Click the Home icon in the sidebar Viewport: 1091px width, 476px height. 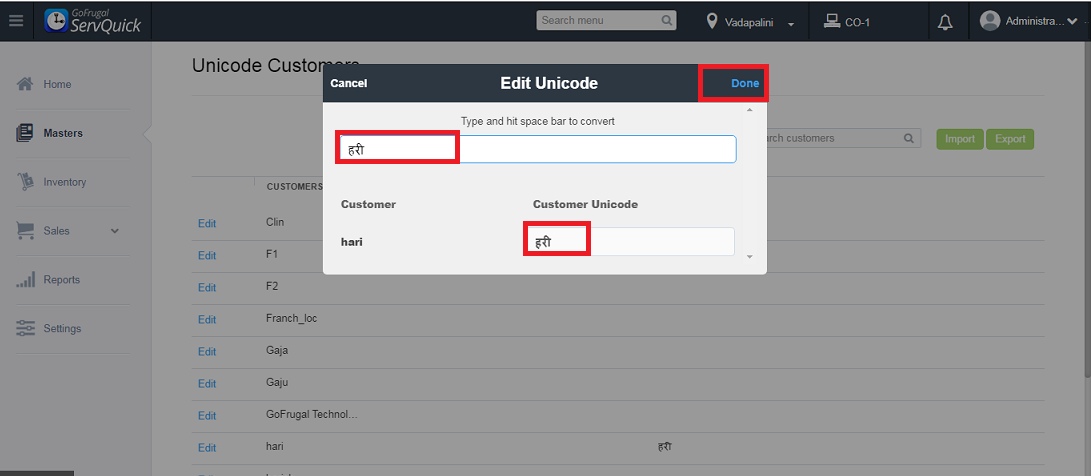(27, 84)
